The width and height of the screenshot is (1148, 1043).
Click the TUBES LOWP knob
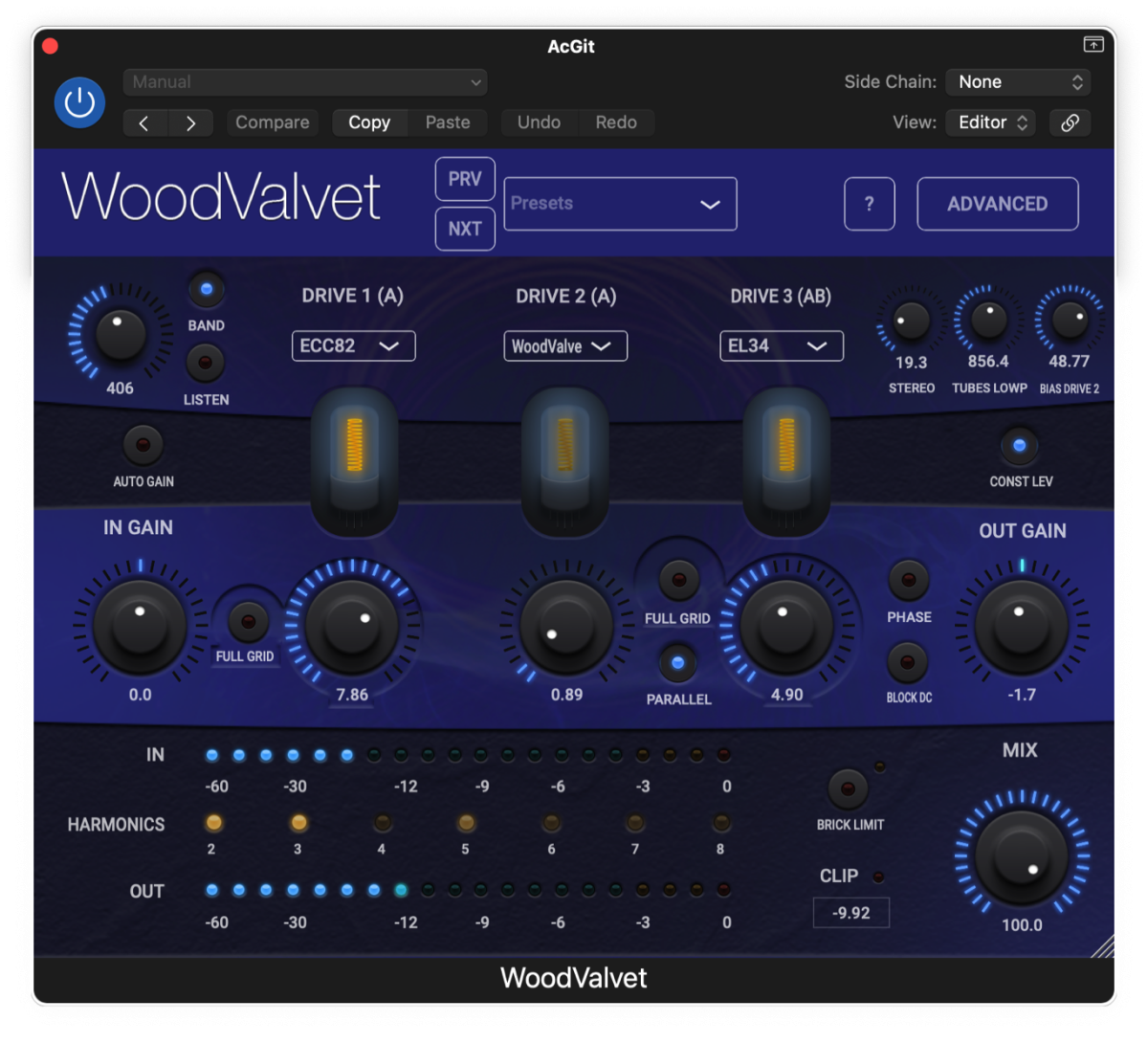click(988, 320)
